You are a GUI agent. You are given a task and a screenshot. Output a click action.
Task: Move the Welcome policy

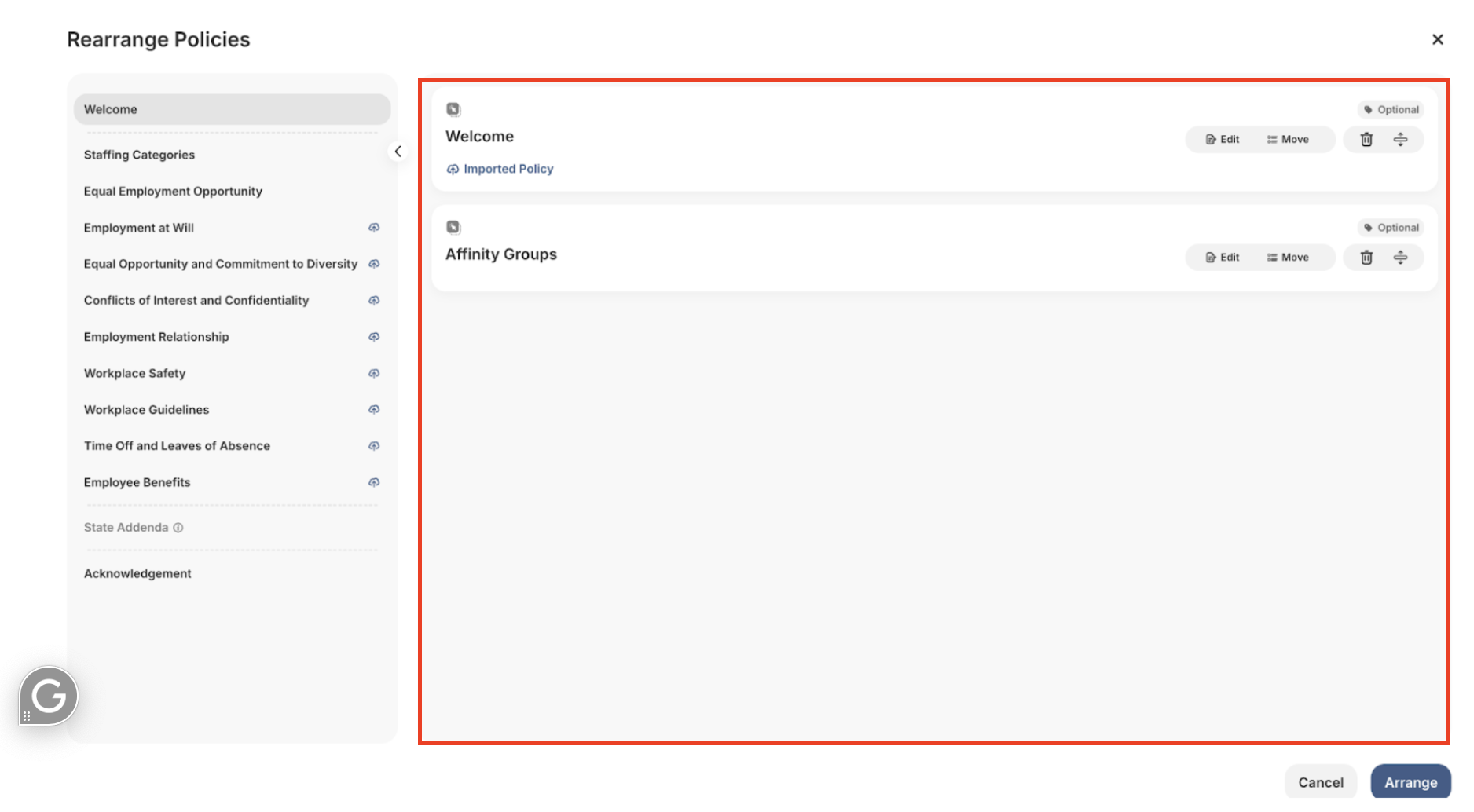click(x=1288, y=140)
